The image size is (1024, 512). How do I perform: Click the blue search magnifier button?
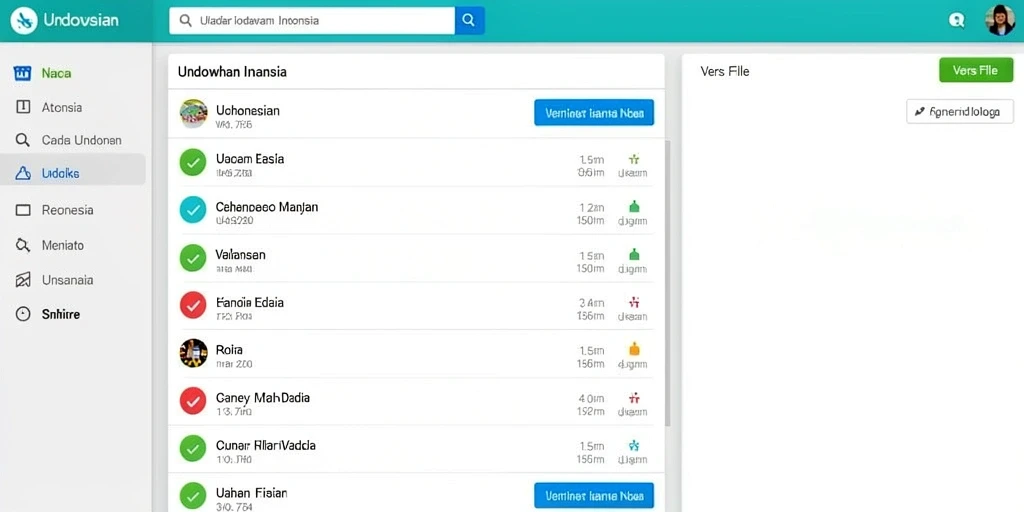469,20
